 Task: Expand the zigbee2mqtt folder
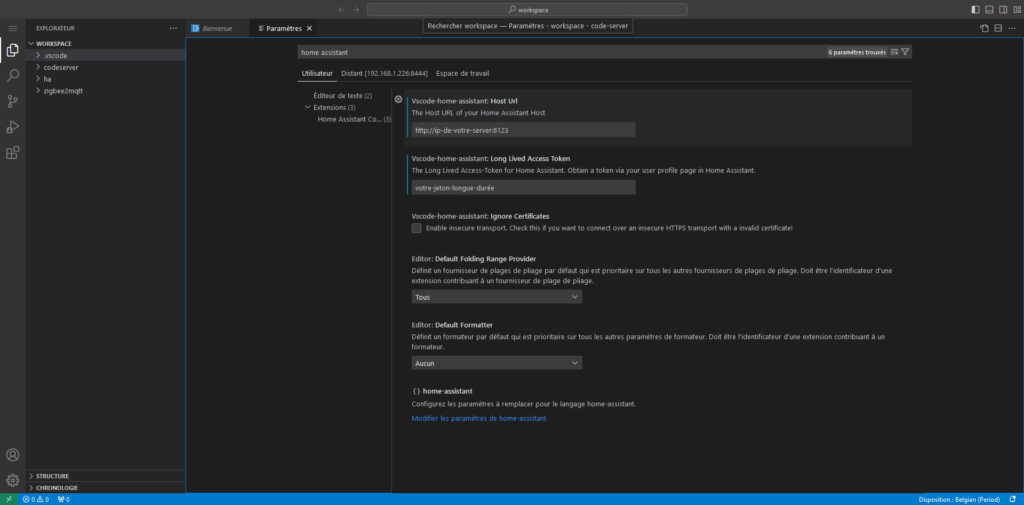(x=106, y=91)
